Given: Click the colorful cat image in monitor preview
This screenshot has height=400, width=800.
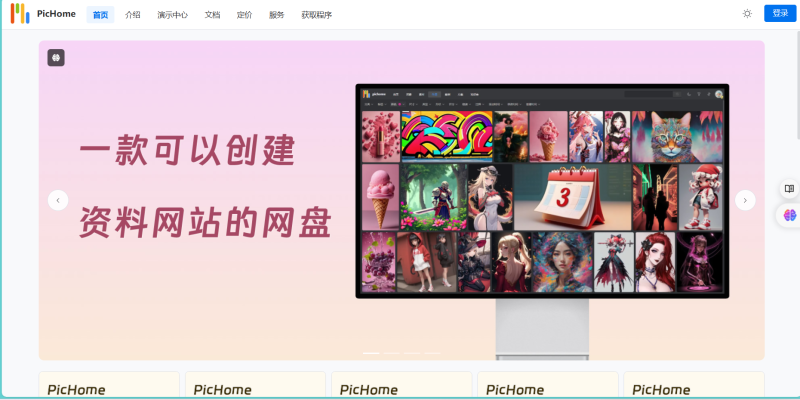Looking at the screenshot, I should [677, 137].
